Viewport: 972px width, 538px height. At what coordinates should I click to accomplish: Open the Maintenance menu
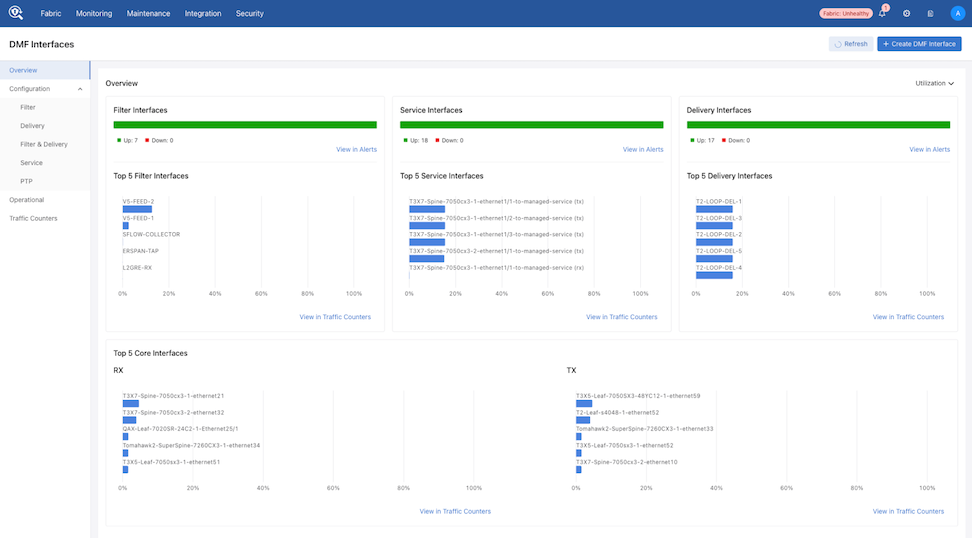(148, 14)
